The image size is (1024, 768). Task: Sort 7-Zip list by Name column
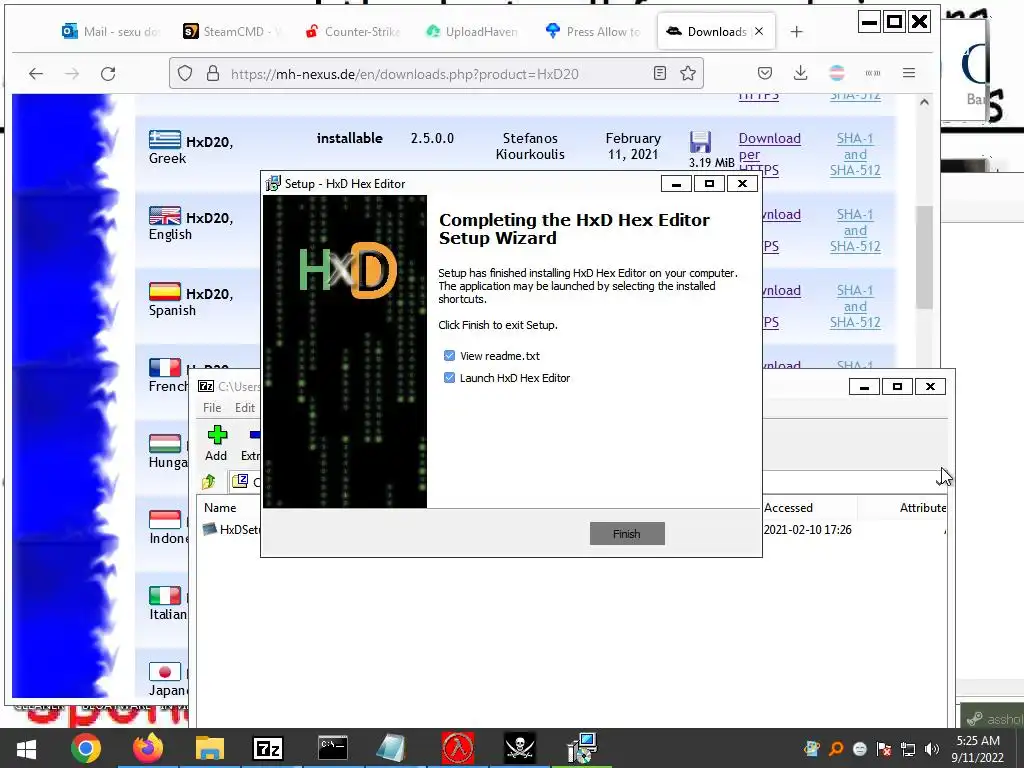[220, 507]
